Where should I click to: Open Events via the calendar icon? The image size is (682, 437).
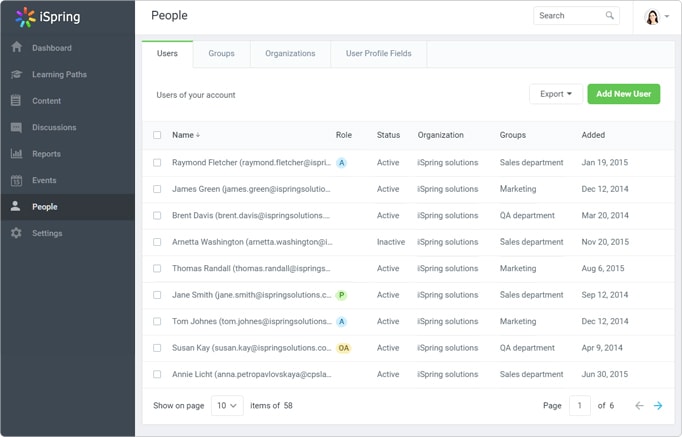point(16,181)
